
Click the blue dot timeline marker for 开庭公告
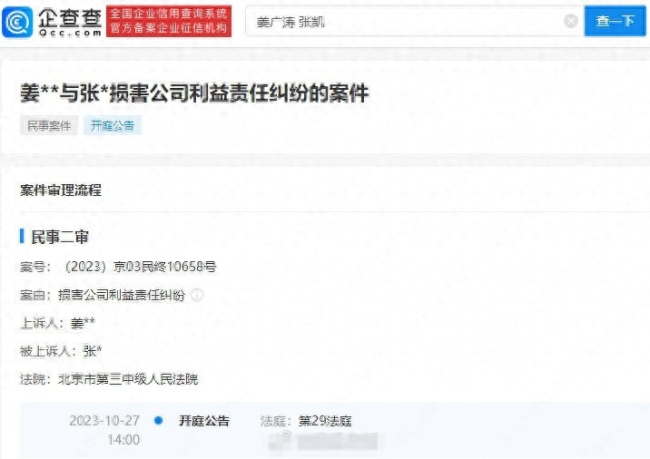click(158, 420)
